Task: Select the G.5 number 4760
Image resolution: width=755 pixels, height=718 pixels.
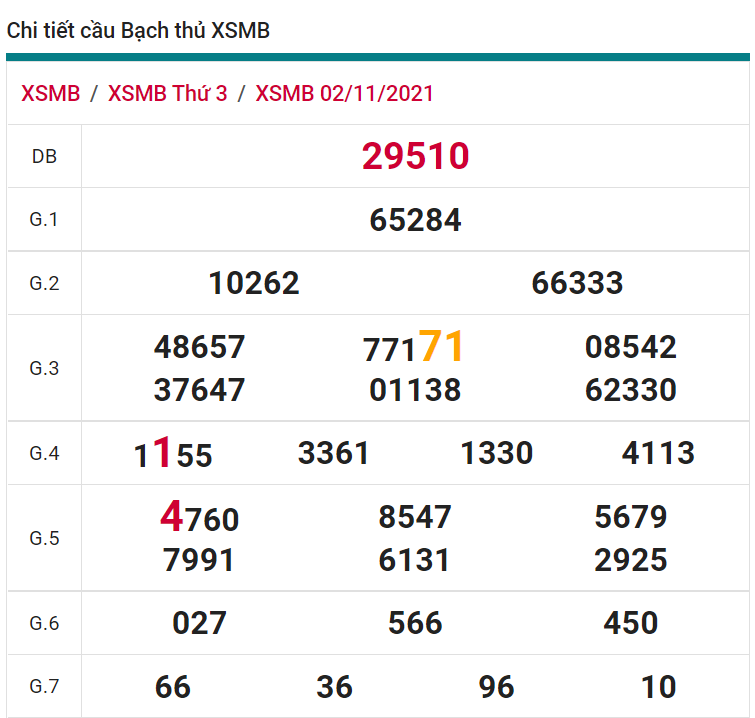Action: (x=199, y=518)
